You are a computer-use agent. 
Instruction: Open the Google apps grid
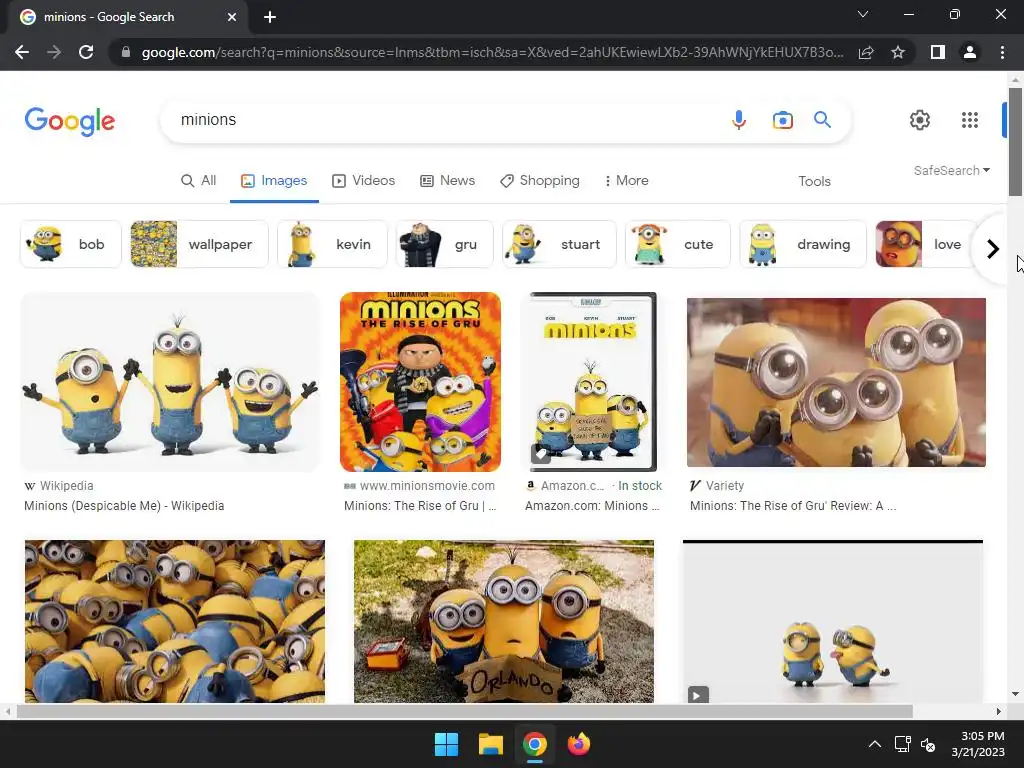click(x=970, y=120)
